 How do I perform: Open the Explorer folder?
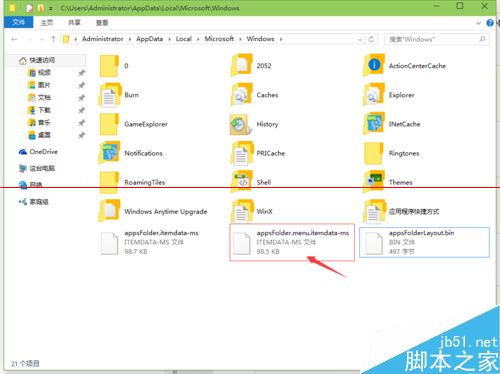(389, 95)
